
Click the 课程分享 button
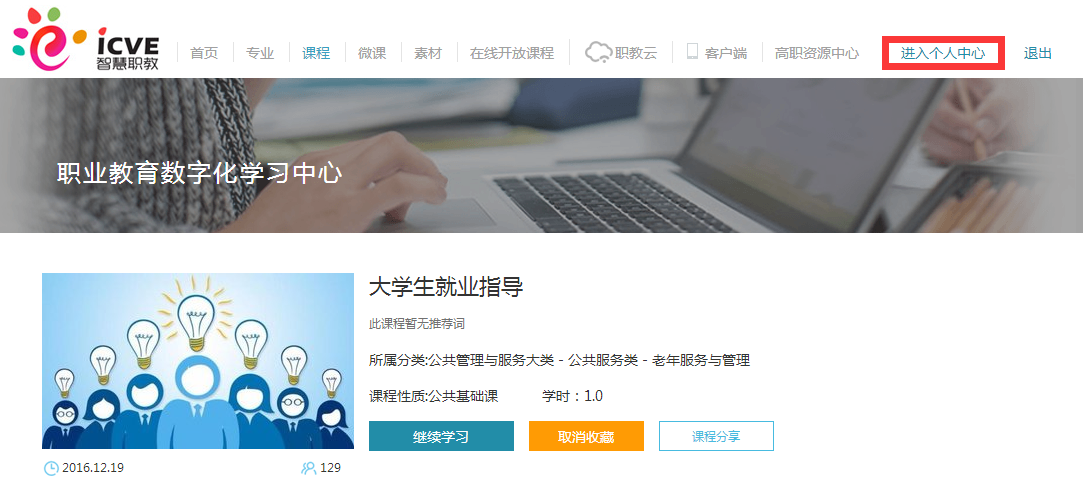point(716,436)
